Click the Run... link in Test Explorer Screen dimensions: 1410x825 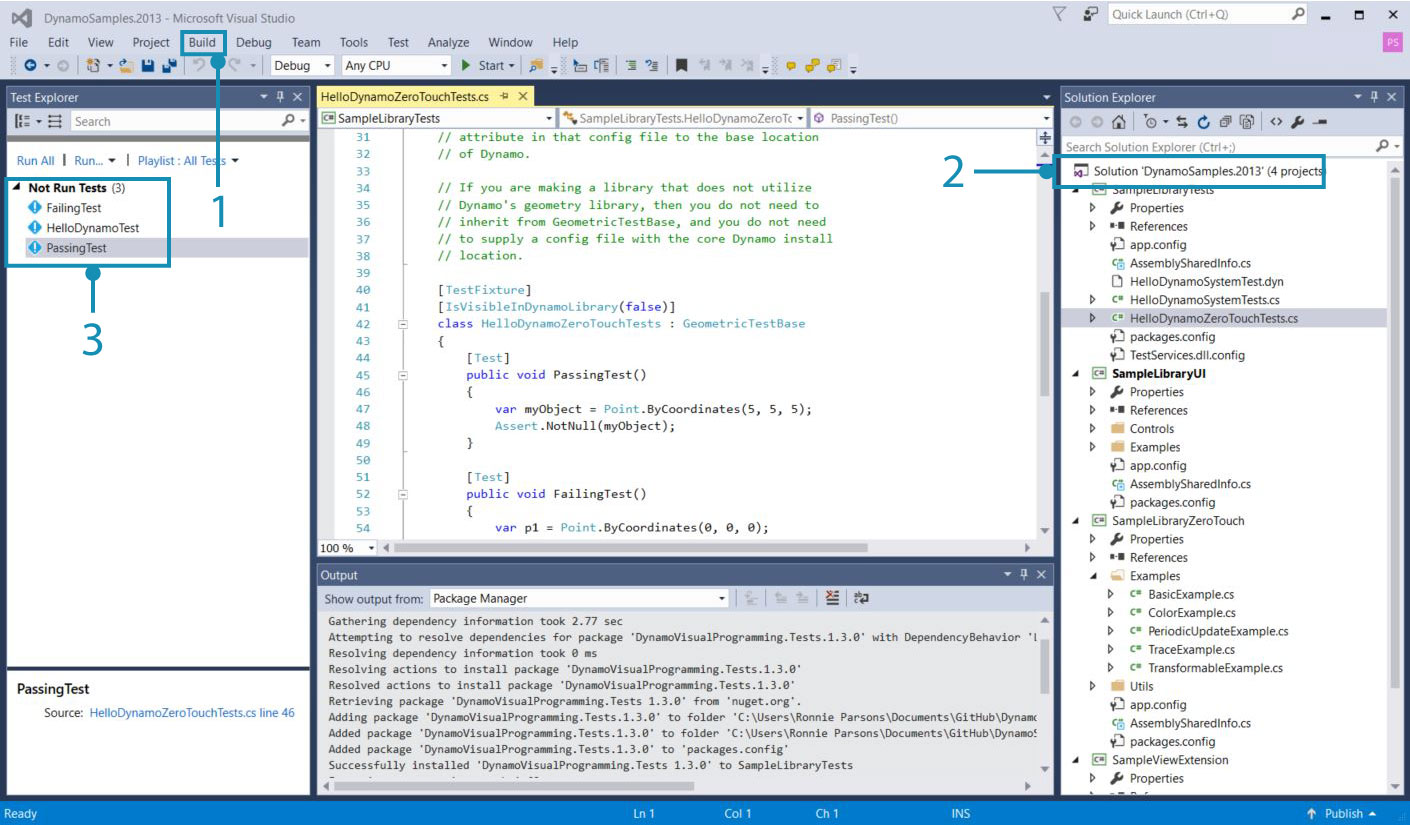pos(89,160)
